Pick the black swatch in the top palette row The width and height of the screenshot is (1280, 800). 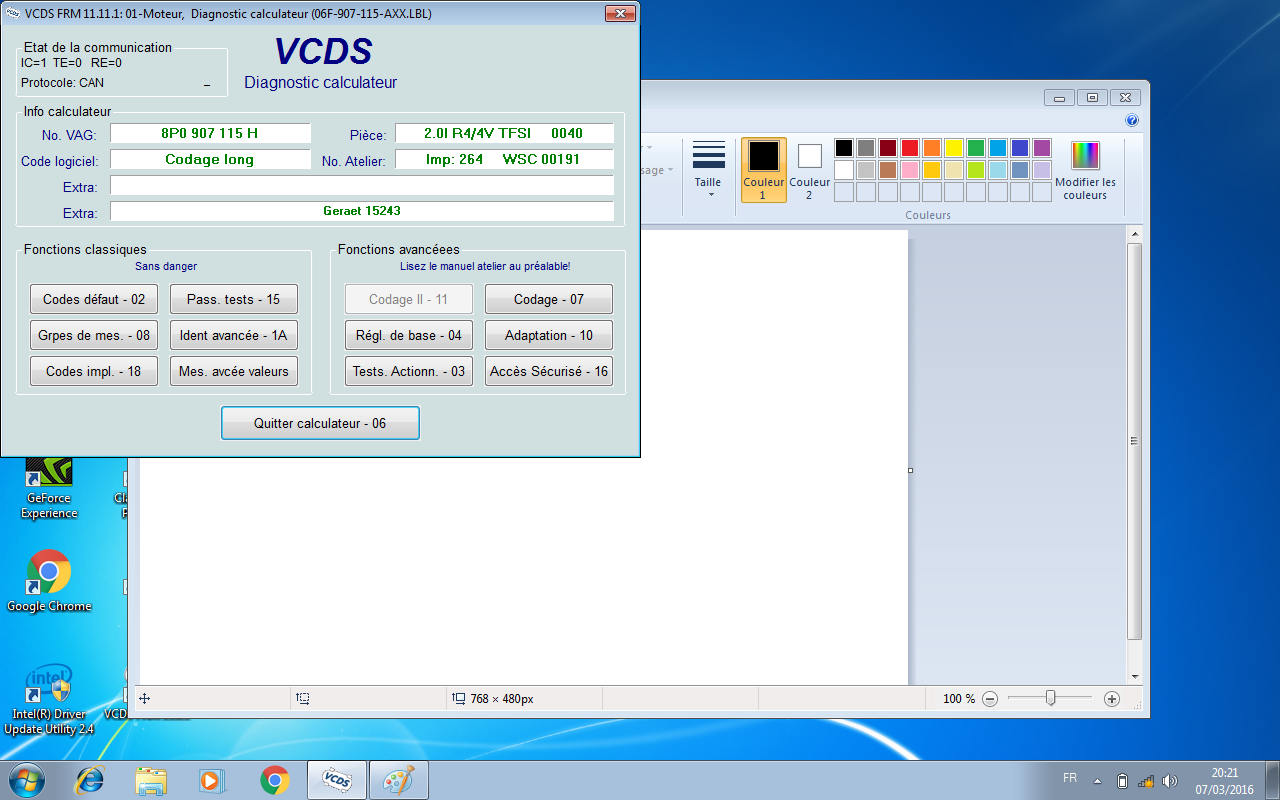click(x=844, y=148)
